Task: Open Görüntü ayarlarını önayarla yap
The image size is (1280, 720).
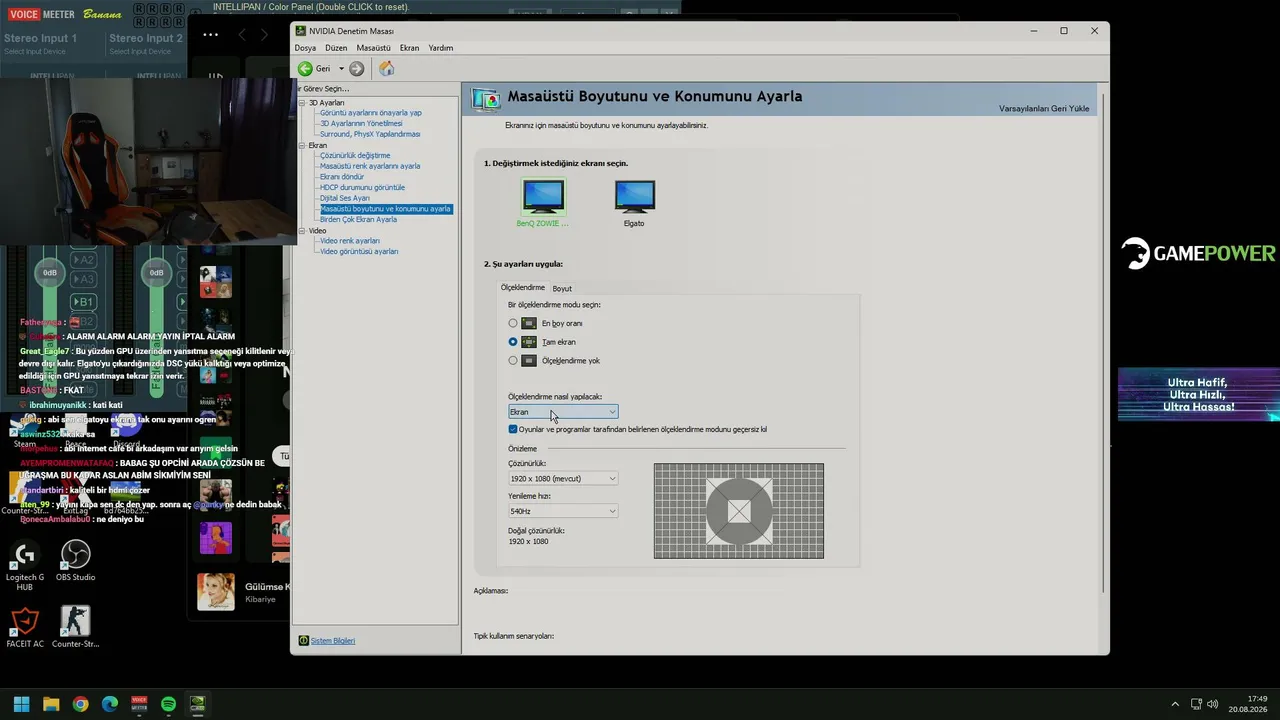Action: (x=370, y=113)
